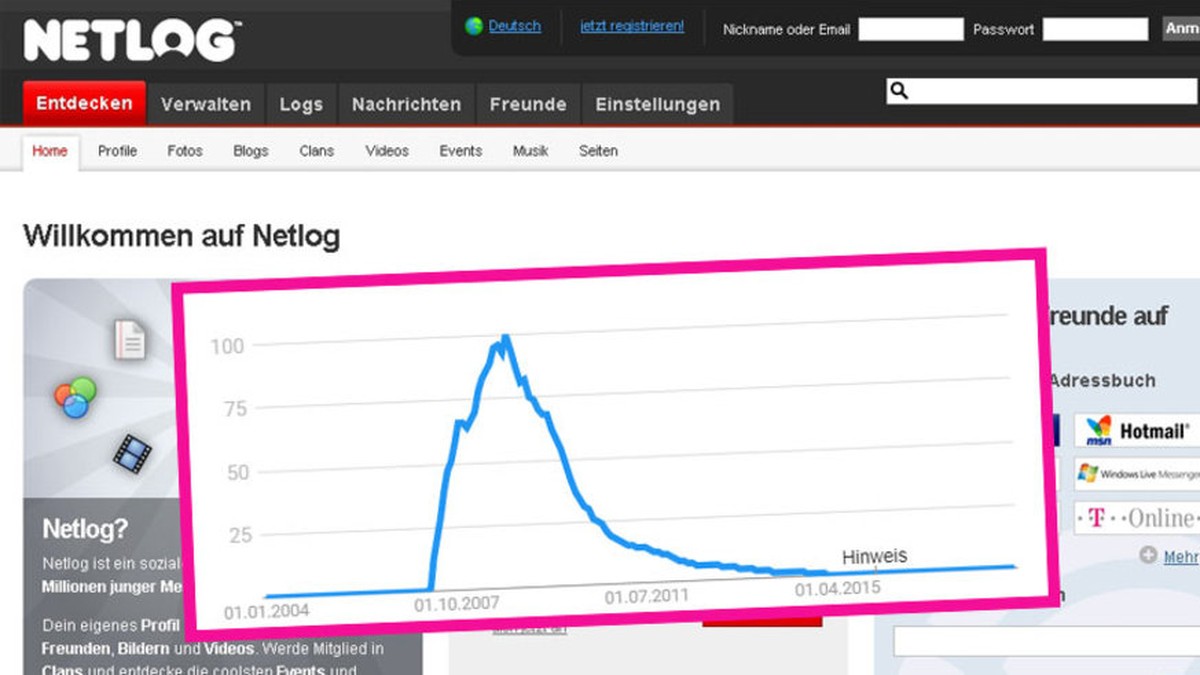Click the input field at bottom right
Screen dimensions: 1200x675
[x=1047, y=641]
